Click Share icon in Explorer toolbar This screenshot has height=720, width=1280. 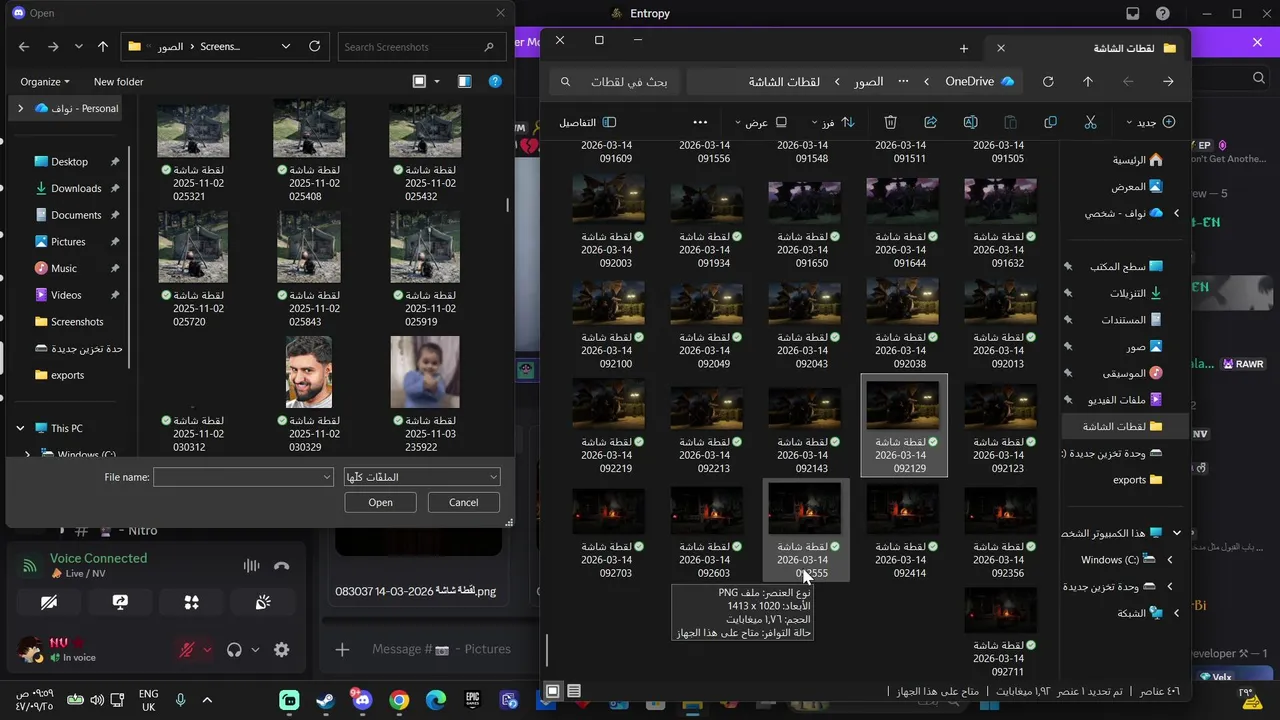(x=930, y=122)
